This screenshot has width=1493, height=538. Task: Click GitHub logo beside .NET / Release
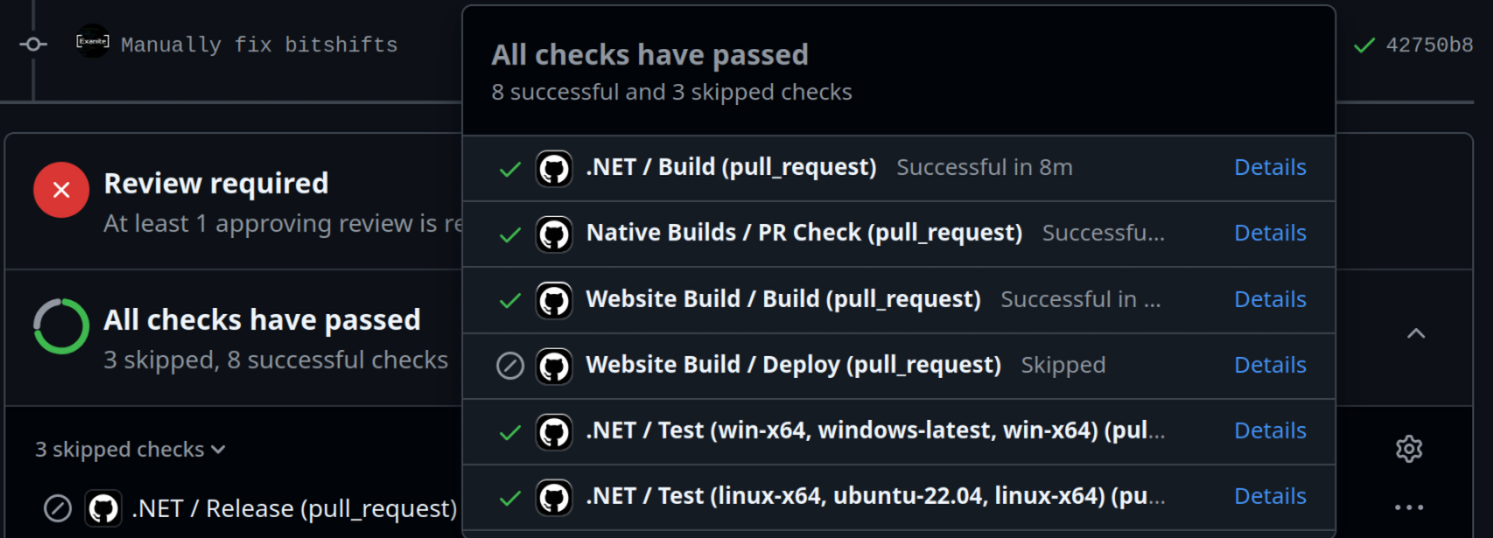(103, 508)
